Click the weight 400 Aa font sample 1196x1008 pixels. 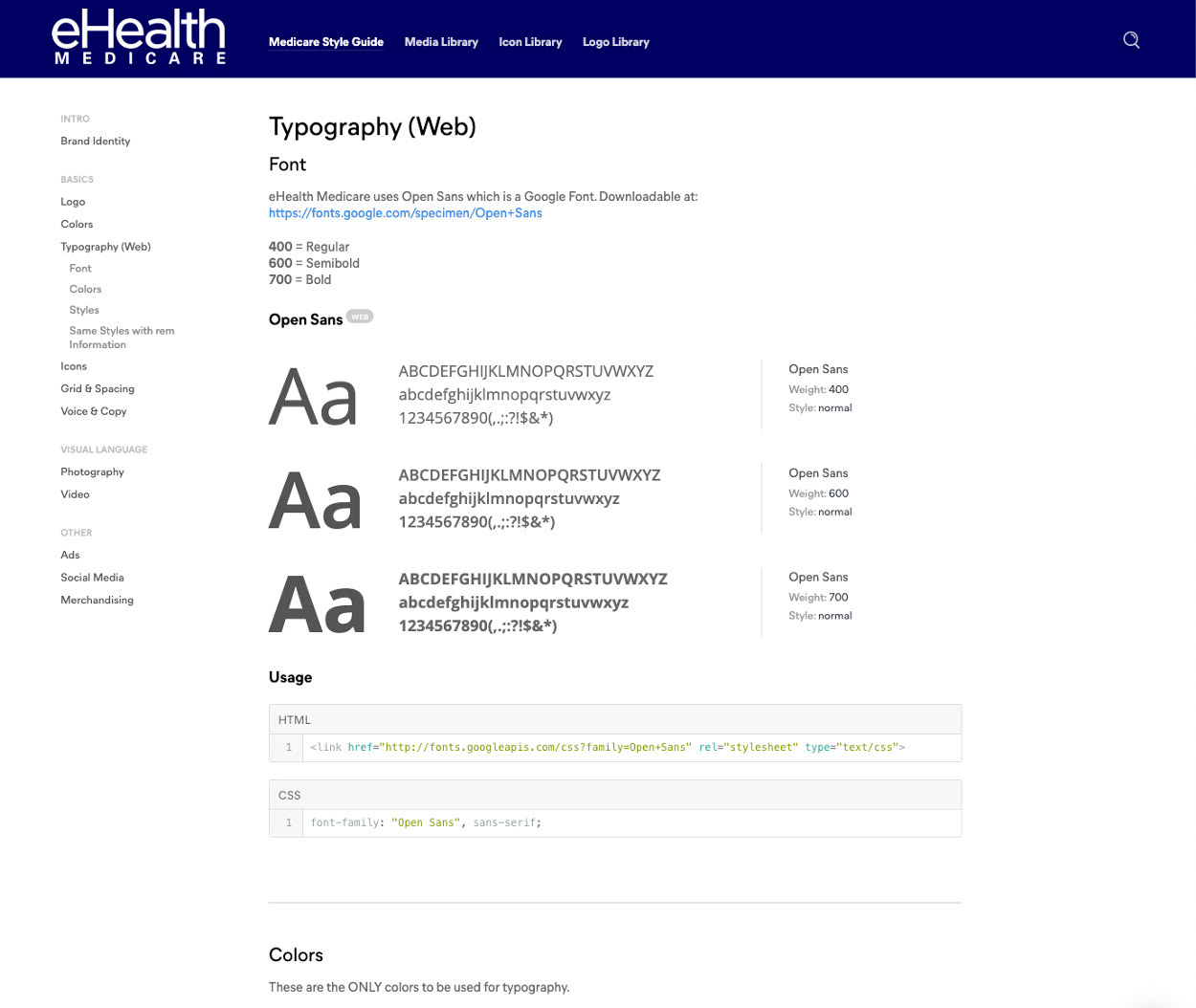(313, 397)
